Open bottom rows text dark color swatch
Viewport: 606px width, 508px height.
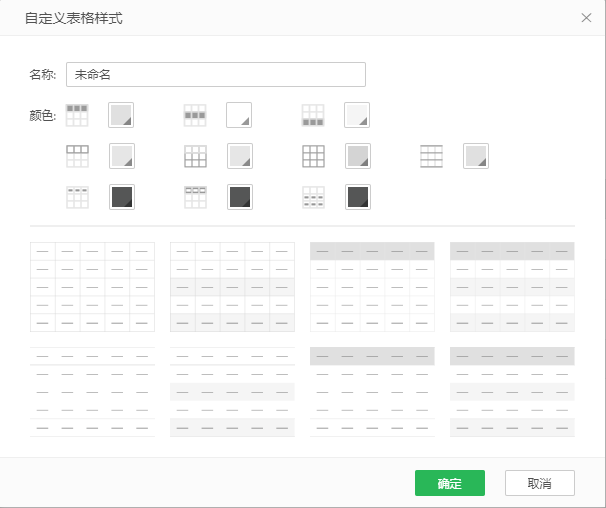(x=358, y=197)
